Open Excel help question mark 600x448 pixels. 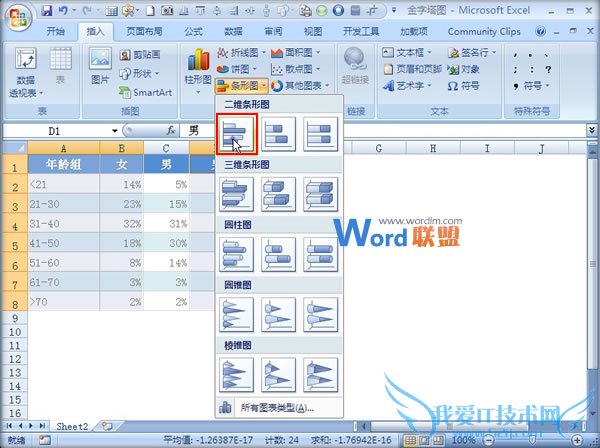[x=540, y=31]
